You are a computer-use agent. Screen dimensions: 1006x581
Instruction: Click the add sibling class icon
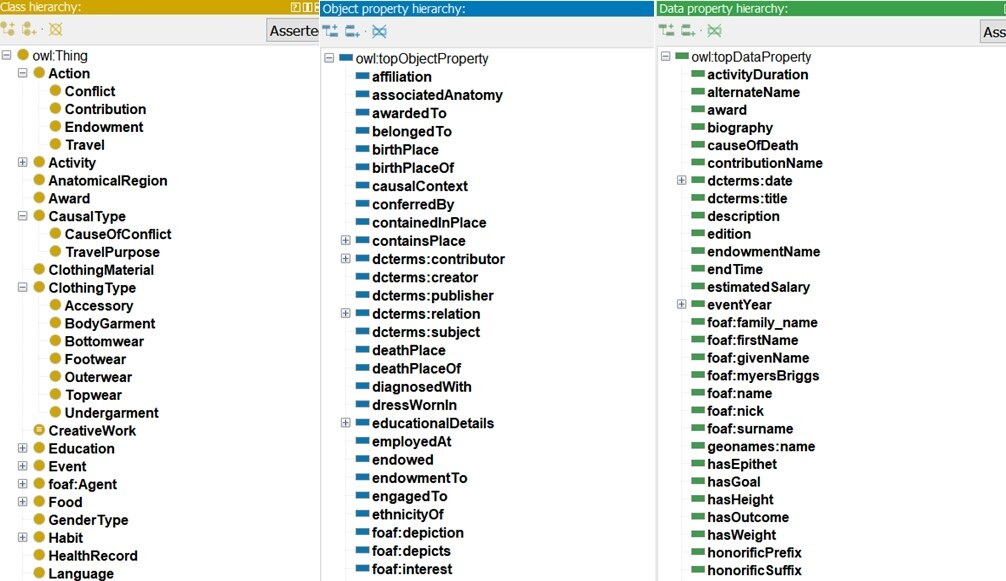tap(31, 30)
